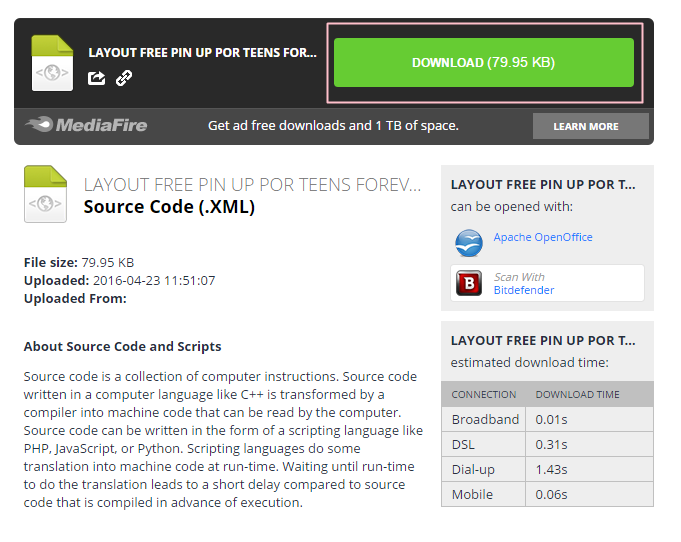This screenshot has width=681, height=542.
Task: Click the Mobile row in the download time table
Action: pyautogui.click(x=547, y=494)
